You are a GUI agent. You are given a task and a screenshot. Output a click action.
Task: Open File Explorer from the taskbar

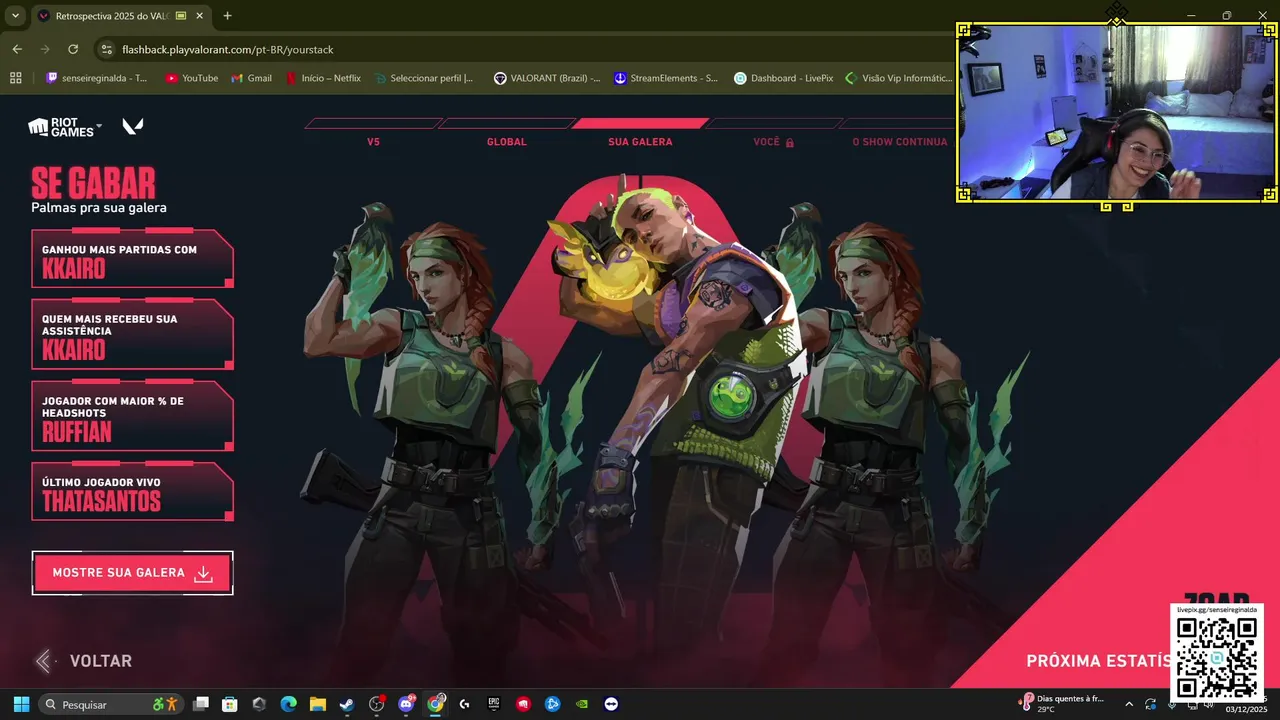[317, 704]
